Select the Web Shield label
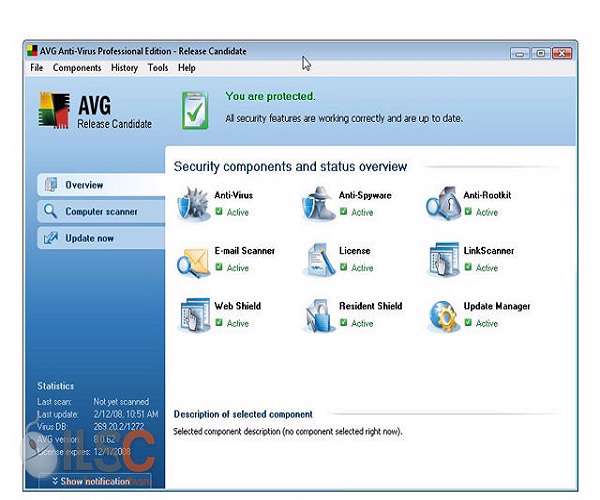600x500 pixels. (238, 306)
